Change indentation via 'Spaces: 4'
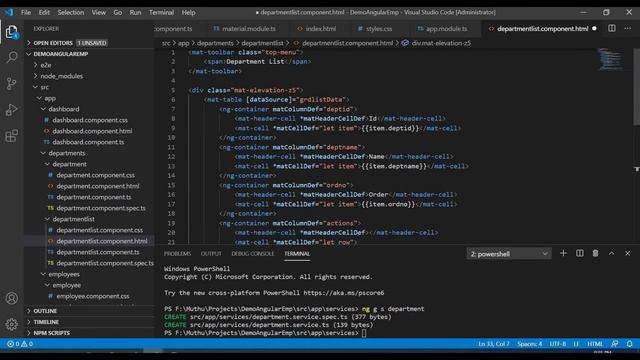The image size is (640, 360). coord(529,344)
